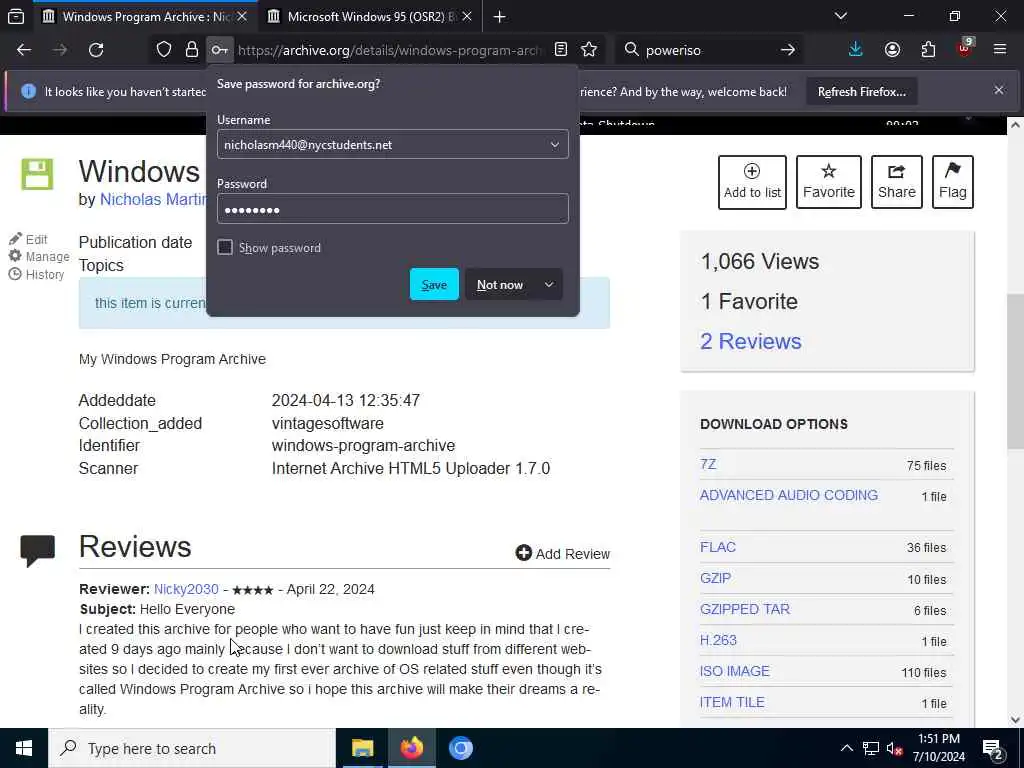Open the tracking protection shield icon
This screenshot has height=768, width=1024.
[164, 50]
